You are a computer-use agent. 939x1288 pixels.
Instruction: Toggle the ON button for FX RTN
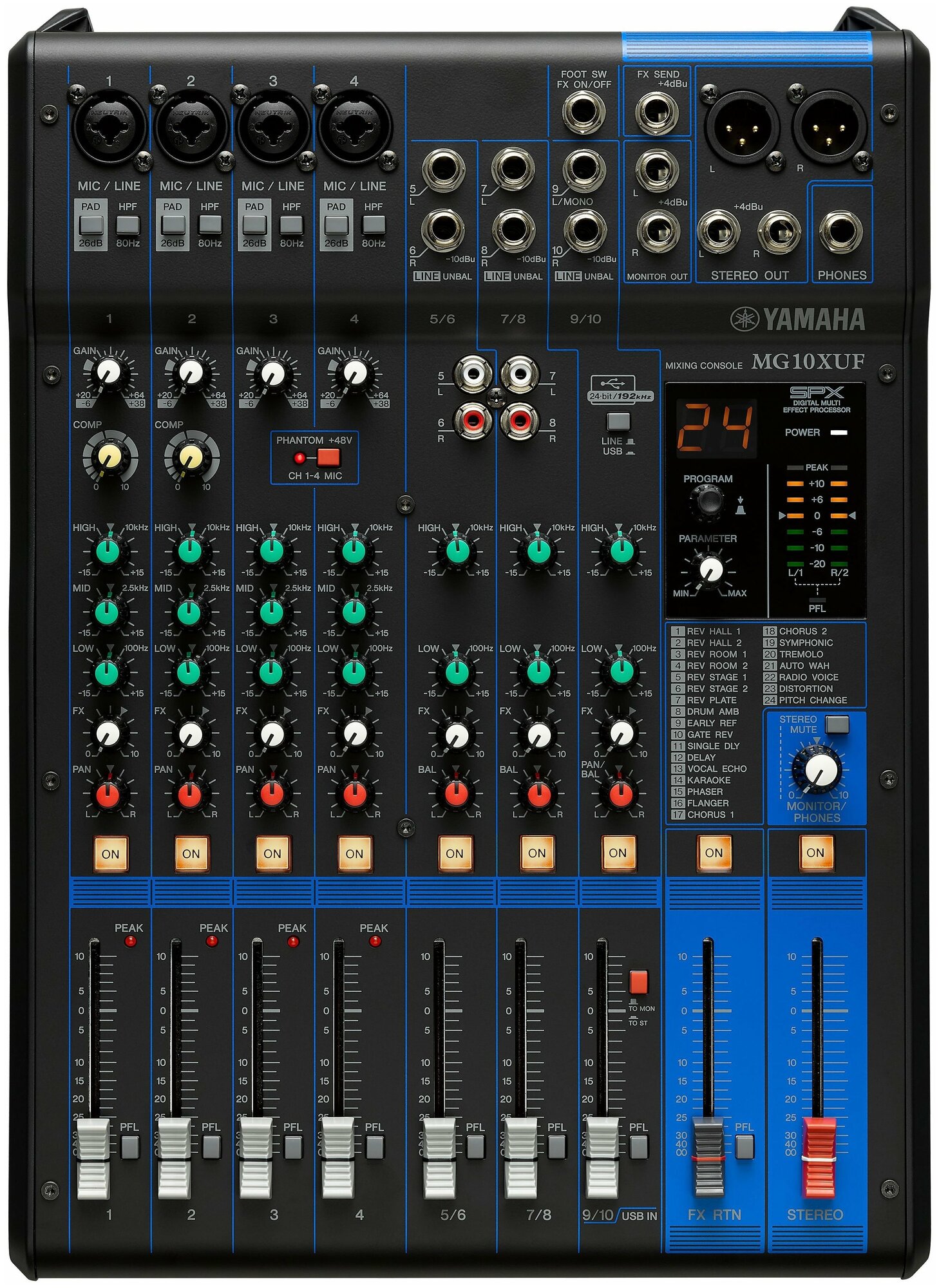coord(714,852)
